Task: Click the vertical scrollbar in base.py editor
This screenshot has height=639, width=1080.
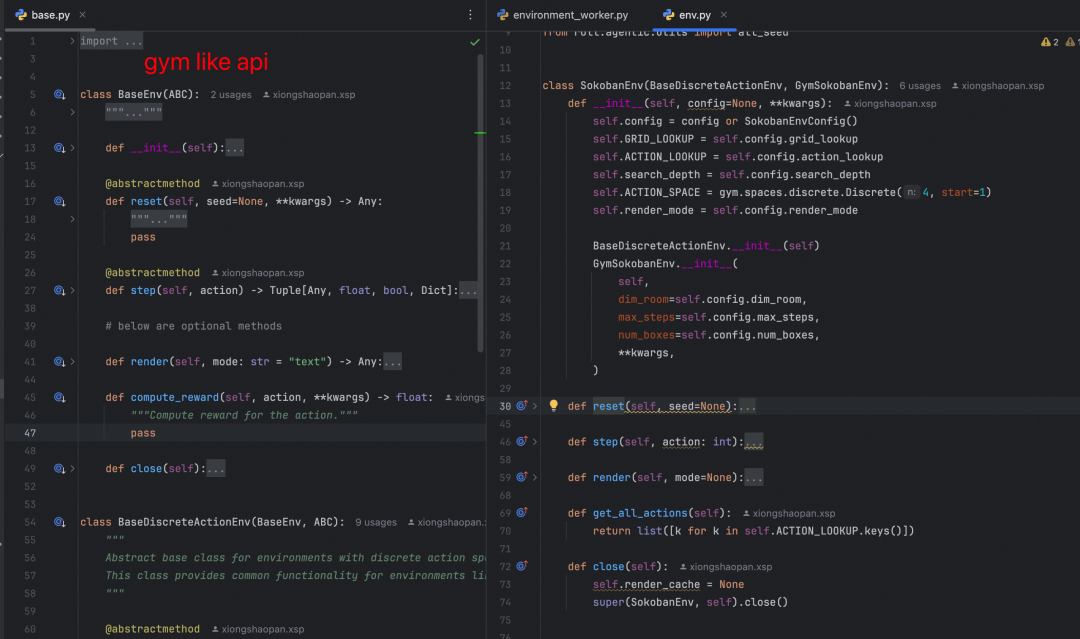Action: (480, 200)
